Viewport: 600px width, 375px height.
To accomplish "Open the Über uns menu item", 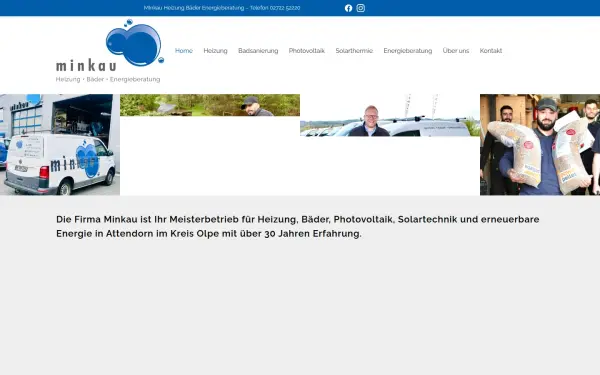I will [x=456, y=51].
